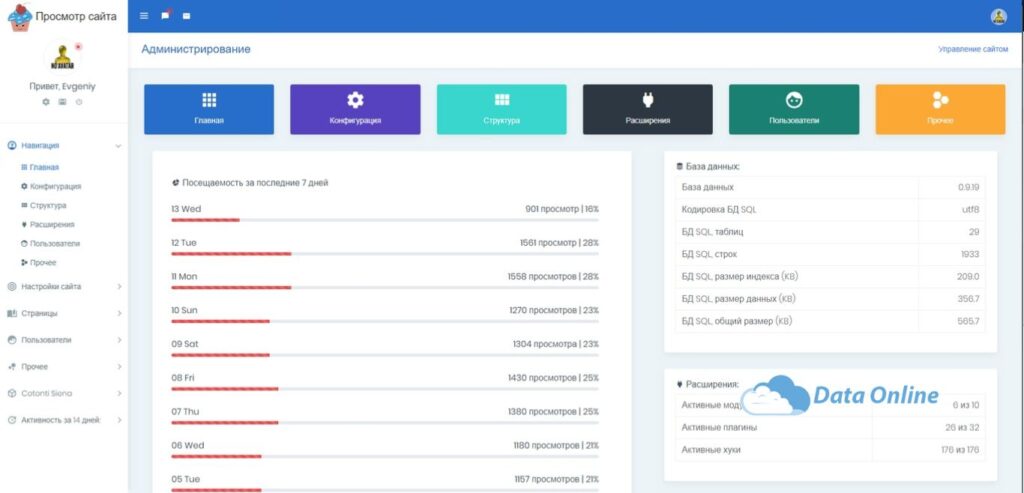Click the table icon on the Структура tile
Screen dimensions: 1024x493
tap(502, 100)
